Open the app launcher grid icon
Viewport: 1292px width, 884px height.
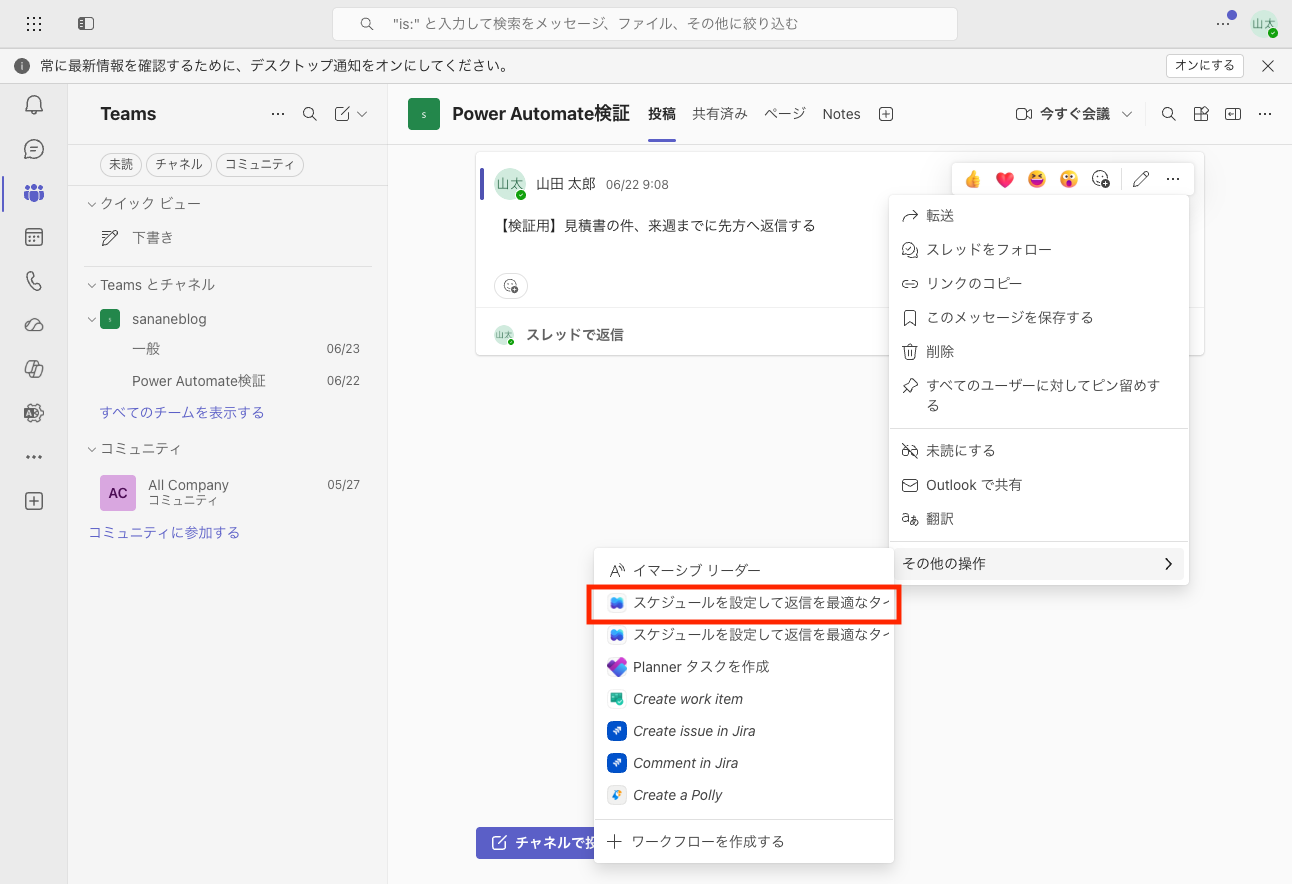pyautogui.click(x=34, y=23)
